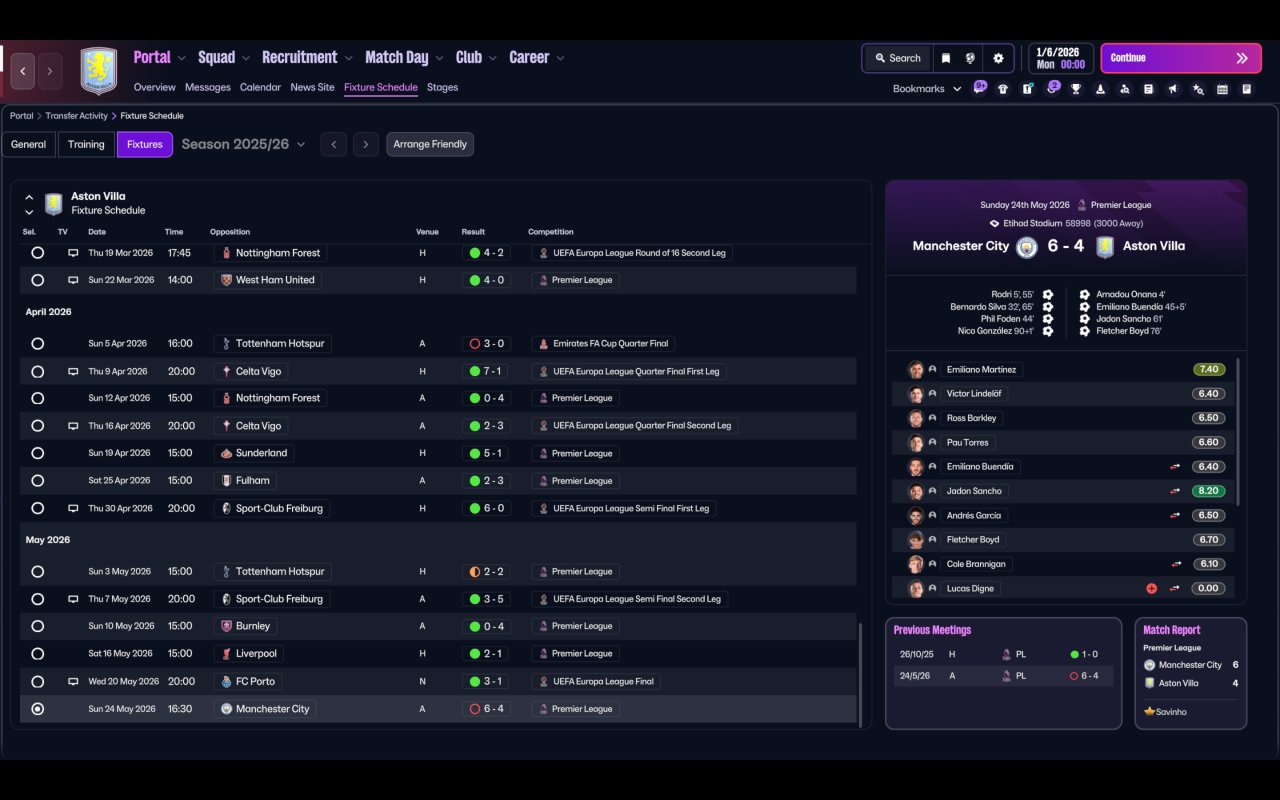
Task: Select the radio button for the West Ham United fixture
Action: click(38, 280)
